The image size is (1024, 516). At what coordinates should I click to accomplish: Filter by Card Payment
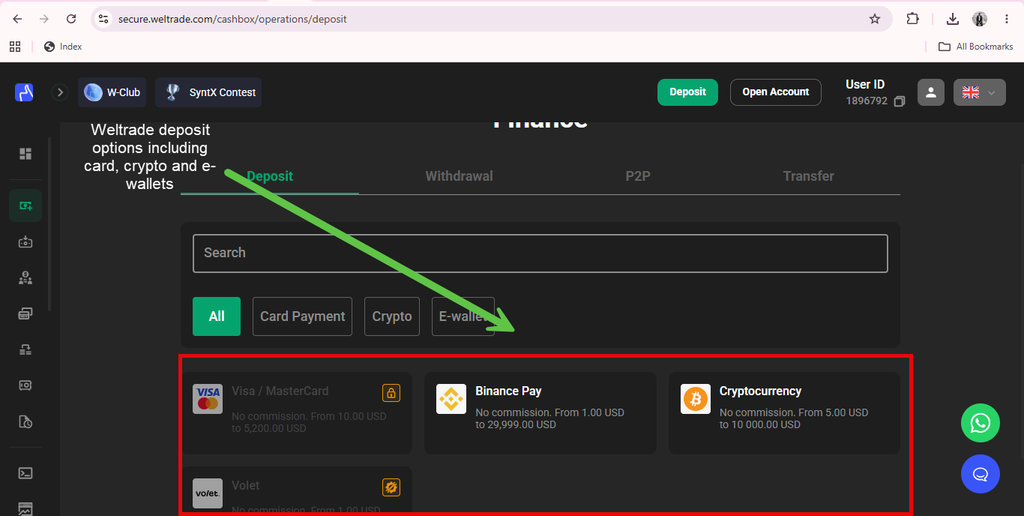[302, 316]
